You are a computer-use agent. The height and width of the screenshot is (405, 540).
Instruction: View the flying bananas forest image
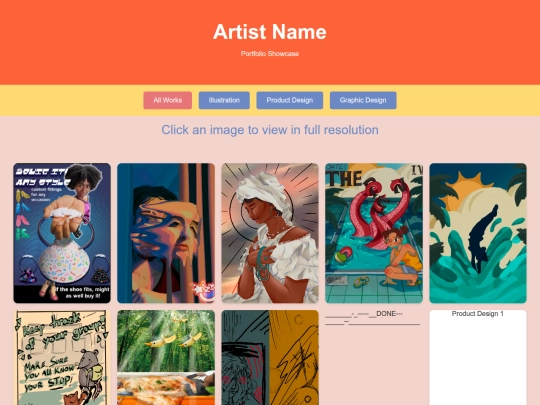click(x=166, y=357)
